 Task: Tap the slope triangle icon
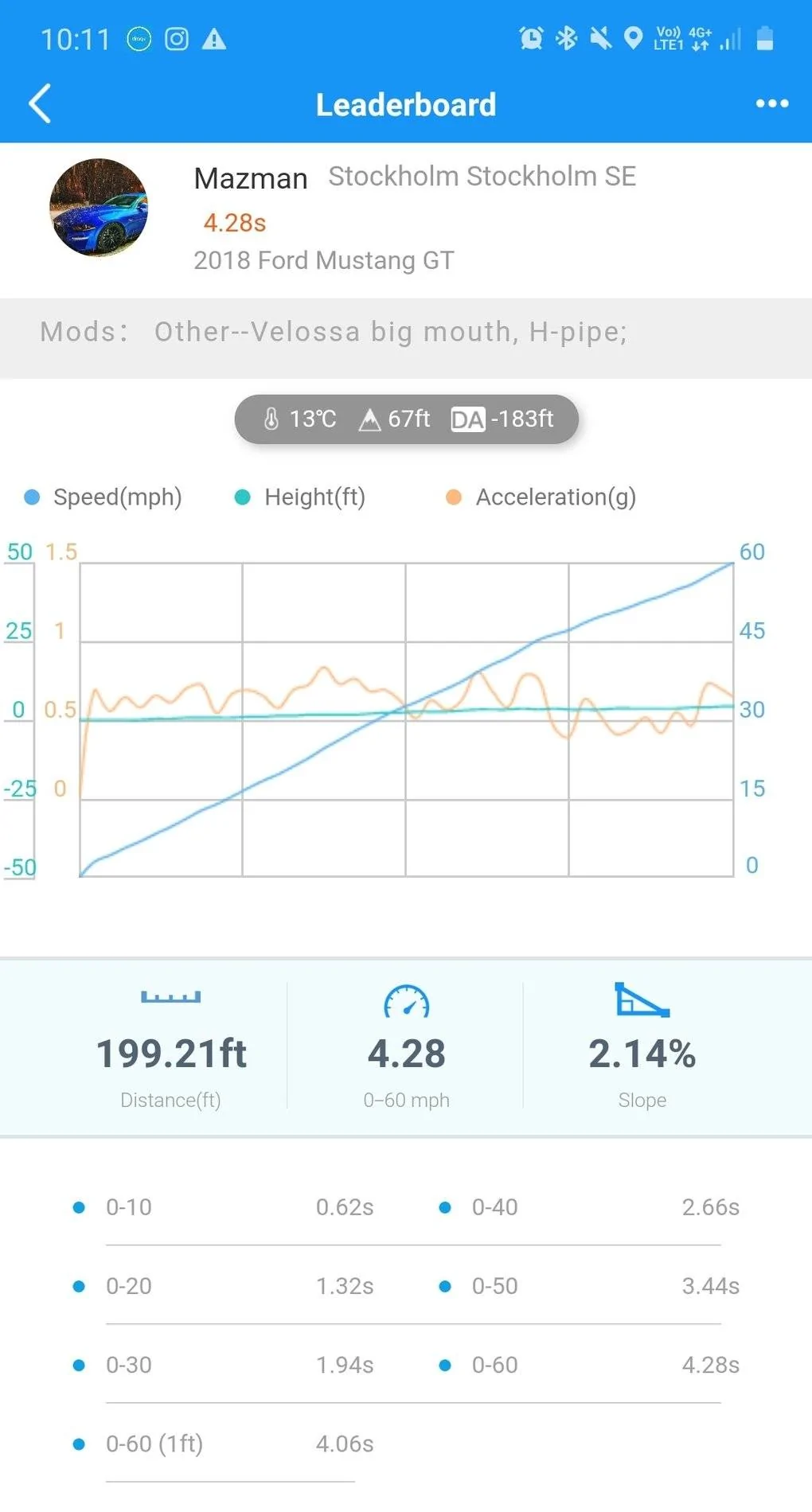click(x=642, y=1000)
